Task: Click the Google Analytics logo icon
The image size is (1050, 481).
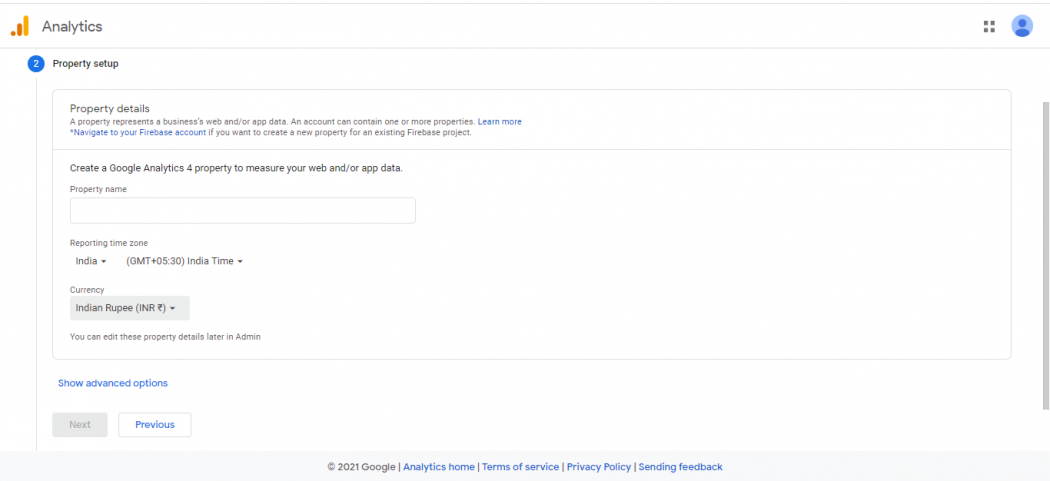Action: 20,26
